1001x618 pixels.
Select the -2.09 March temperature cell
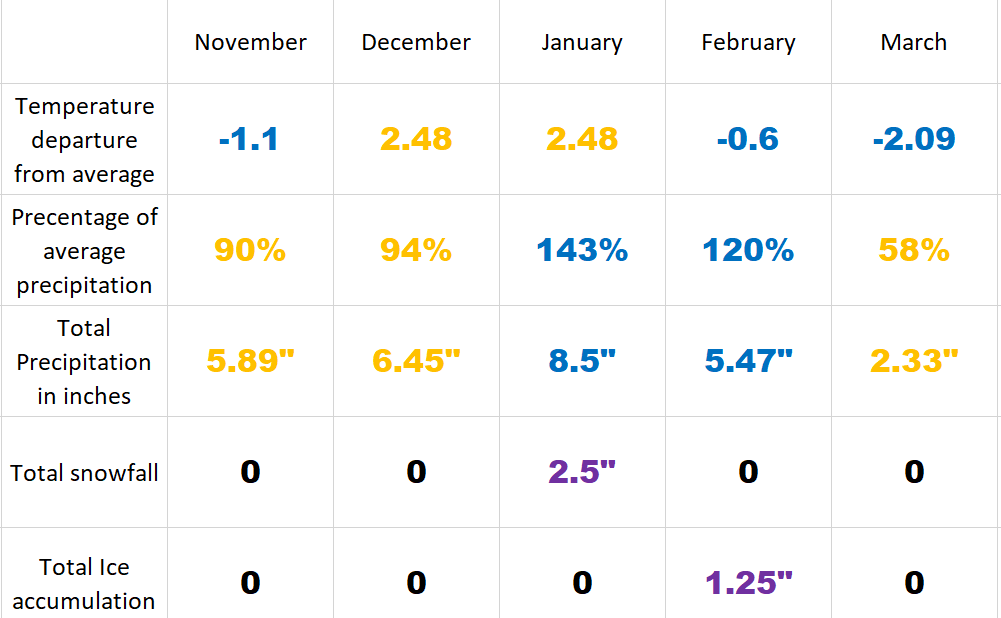click(914, 139)
